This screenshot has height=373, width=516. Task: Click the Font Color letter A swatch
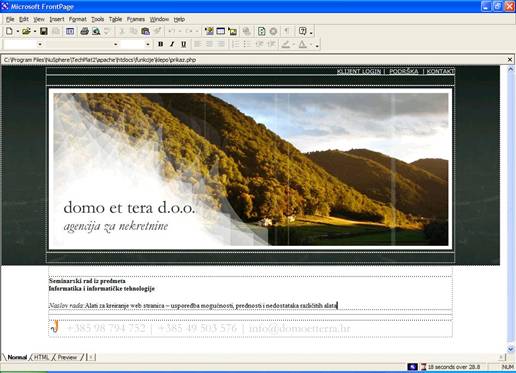(302, 44)
